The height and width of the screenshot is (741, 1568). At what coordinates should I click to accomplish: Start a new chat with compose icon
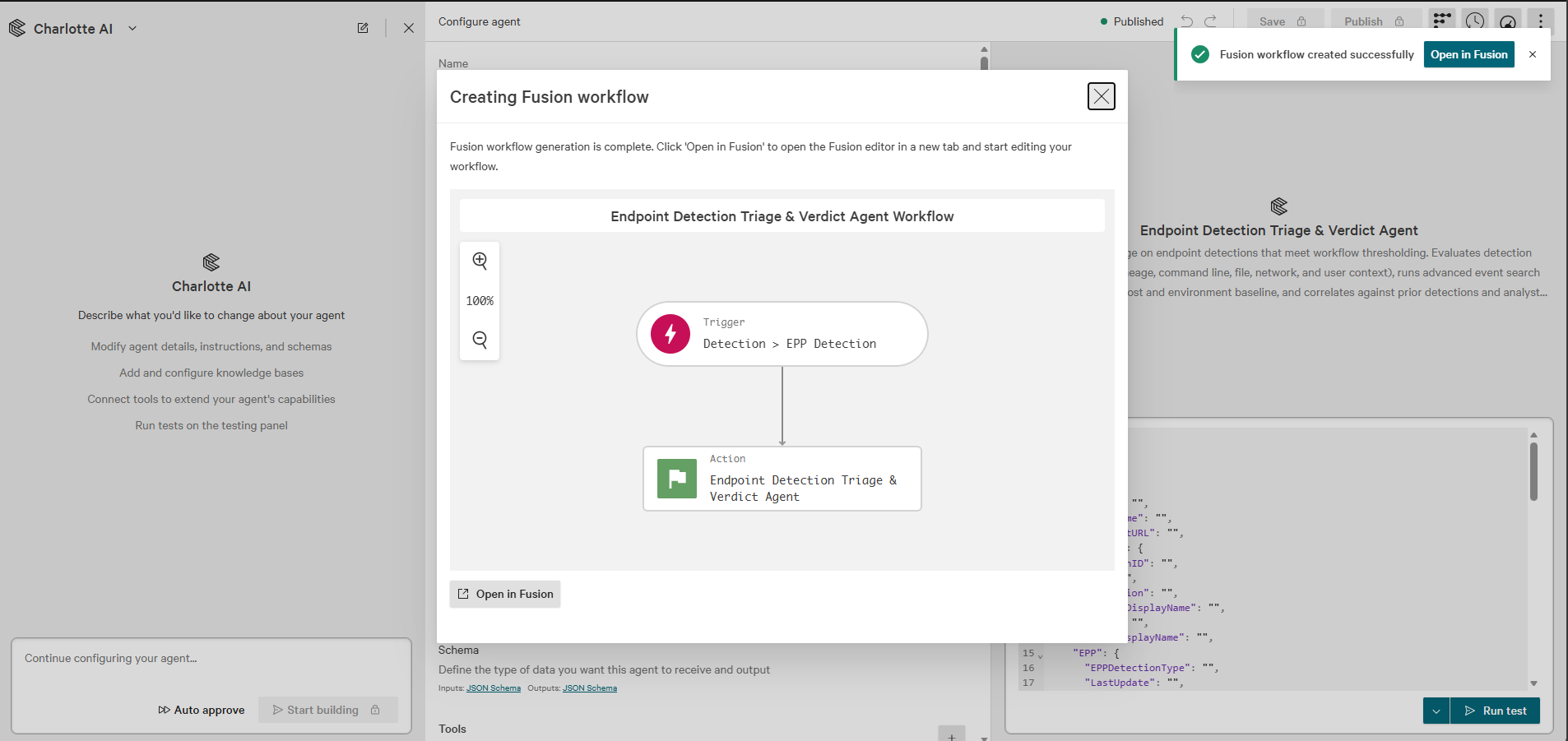[363, 28]
